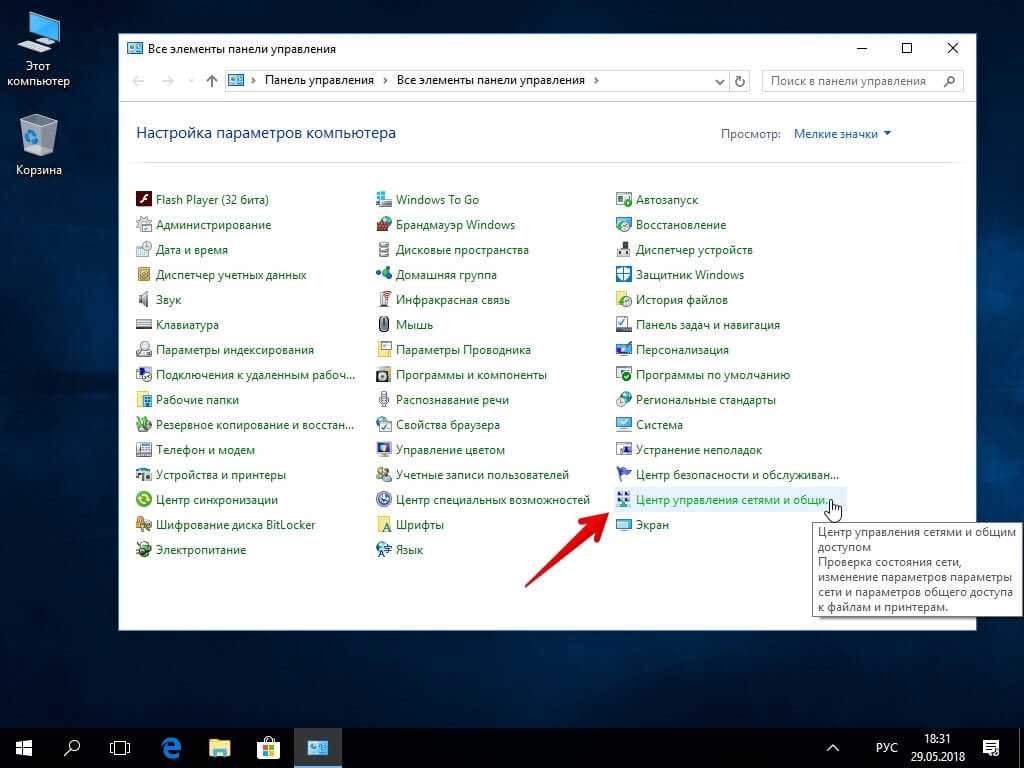Switch input language via РУС indicator

point(886,748)
